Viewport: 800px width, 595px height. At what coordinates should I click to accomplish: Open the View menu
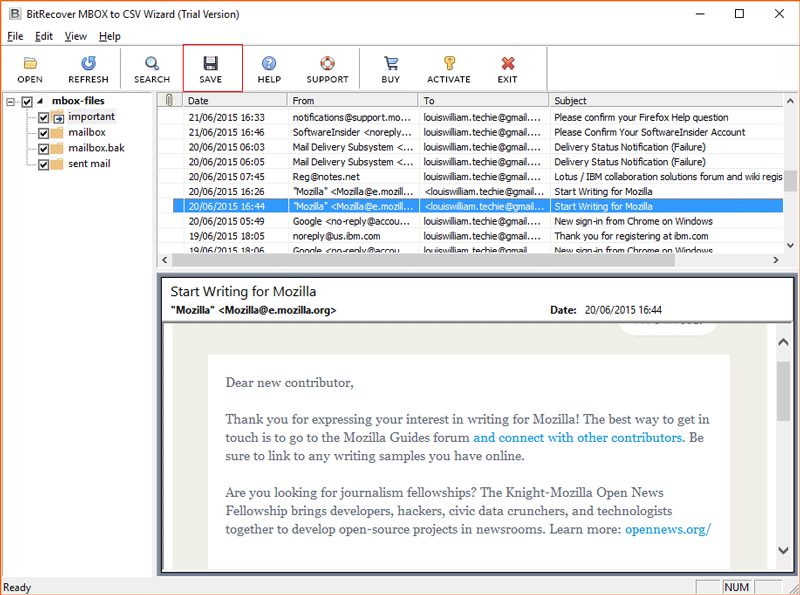(76, 36)
